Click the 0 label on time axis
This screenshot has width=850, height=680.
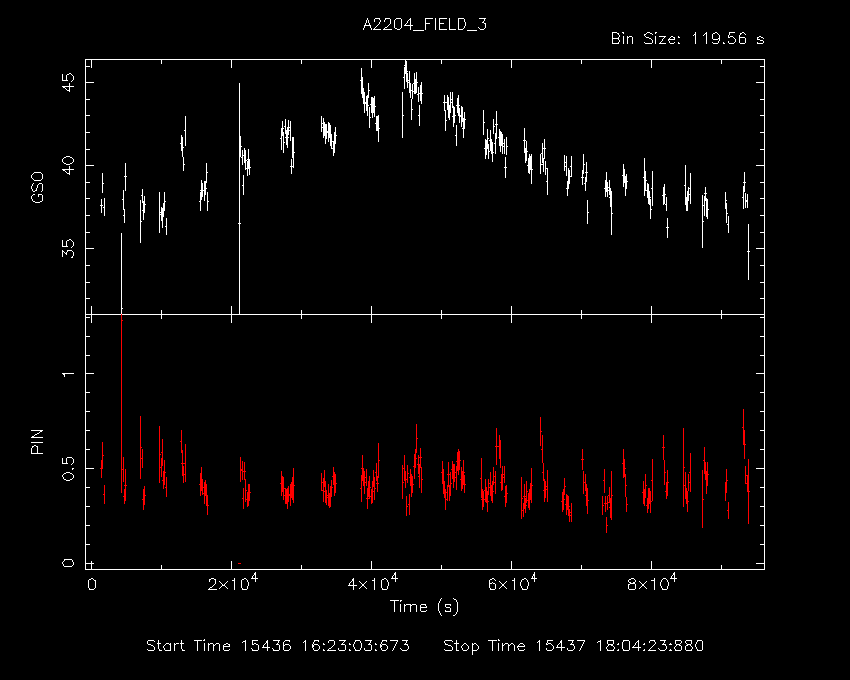92,584
